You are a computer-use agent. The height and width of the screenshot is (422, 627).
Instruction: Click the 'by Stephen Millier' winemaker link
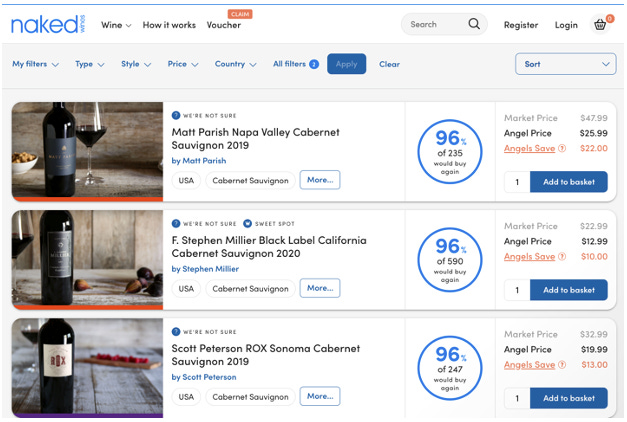[205, 269]
